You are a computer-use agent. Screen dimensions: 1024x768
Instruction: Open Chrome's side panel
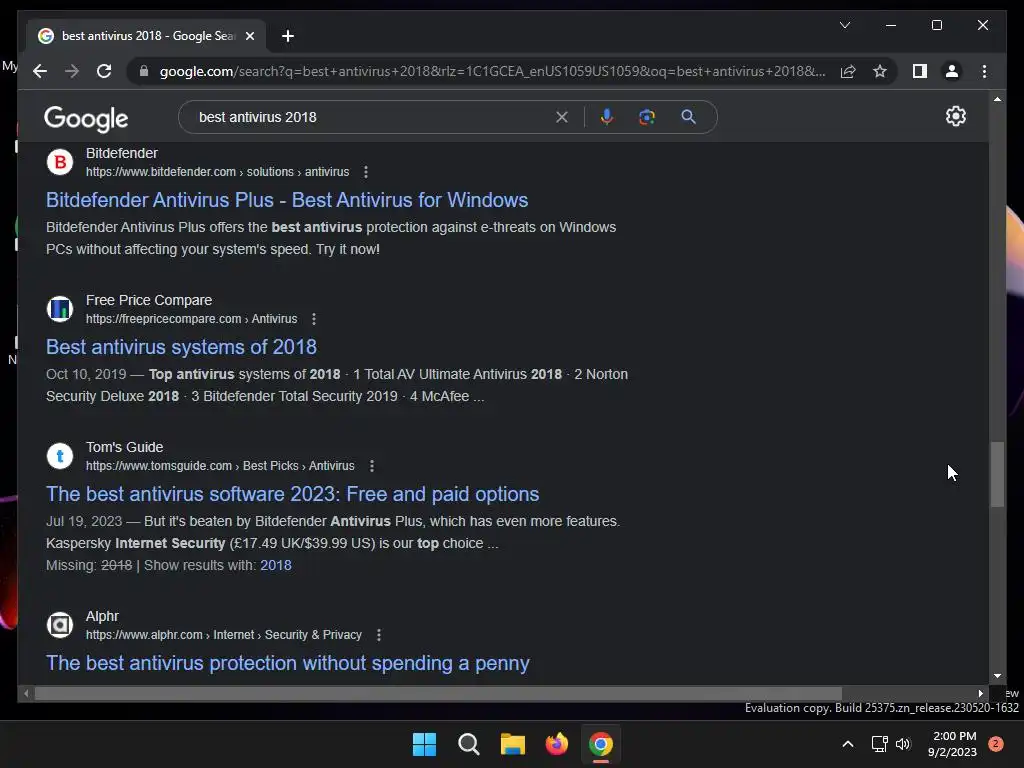coord(920,71)
